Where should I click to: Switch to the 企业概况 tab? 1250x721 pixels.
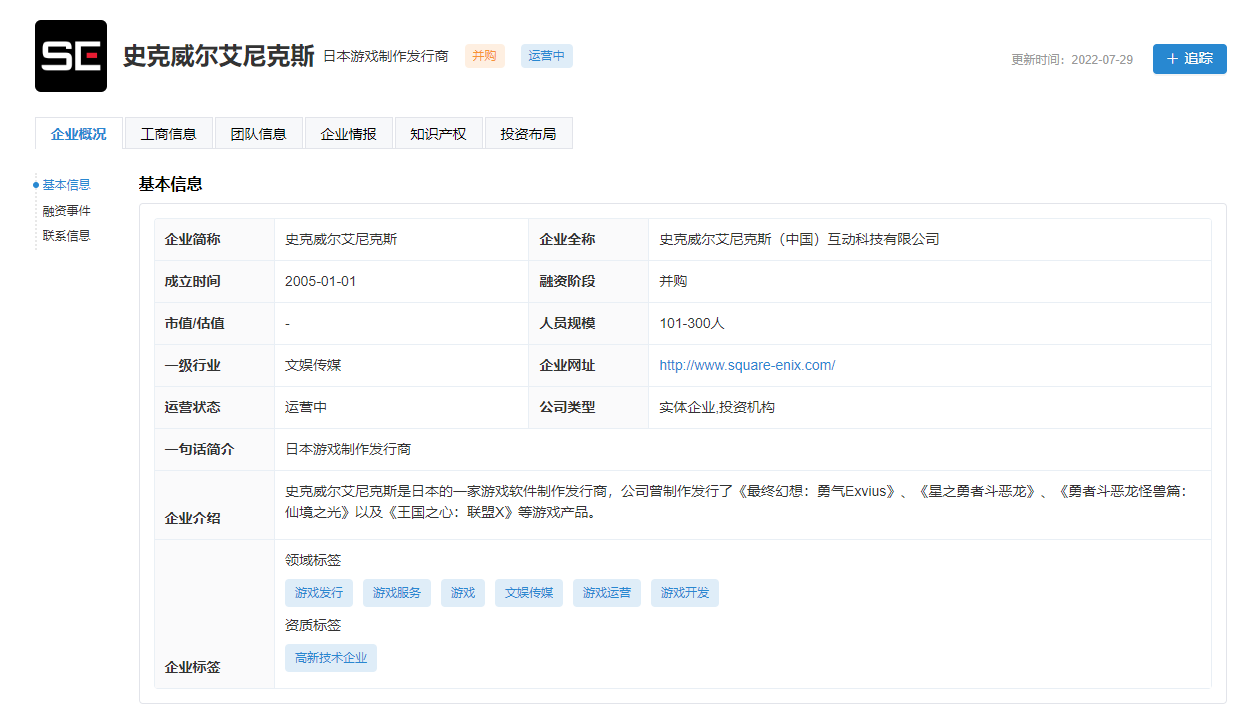coord(79,134)
